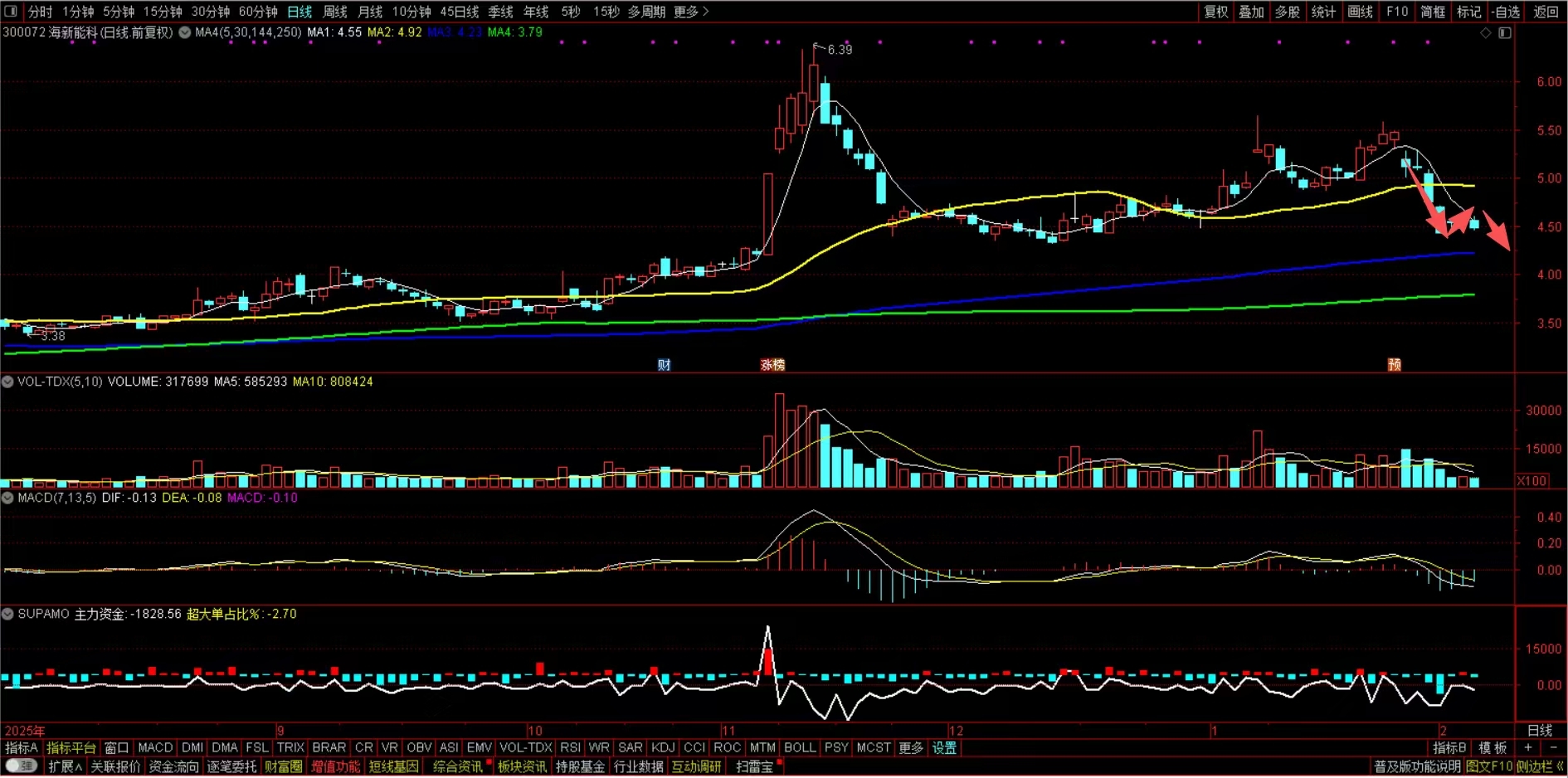Open the 指标平台 menu
Screen dimensions: 1568x778
[71, 748]
